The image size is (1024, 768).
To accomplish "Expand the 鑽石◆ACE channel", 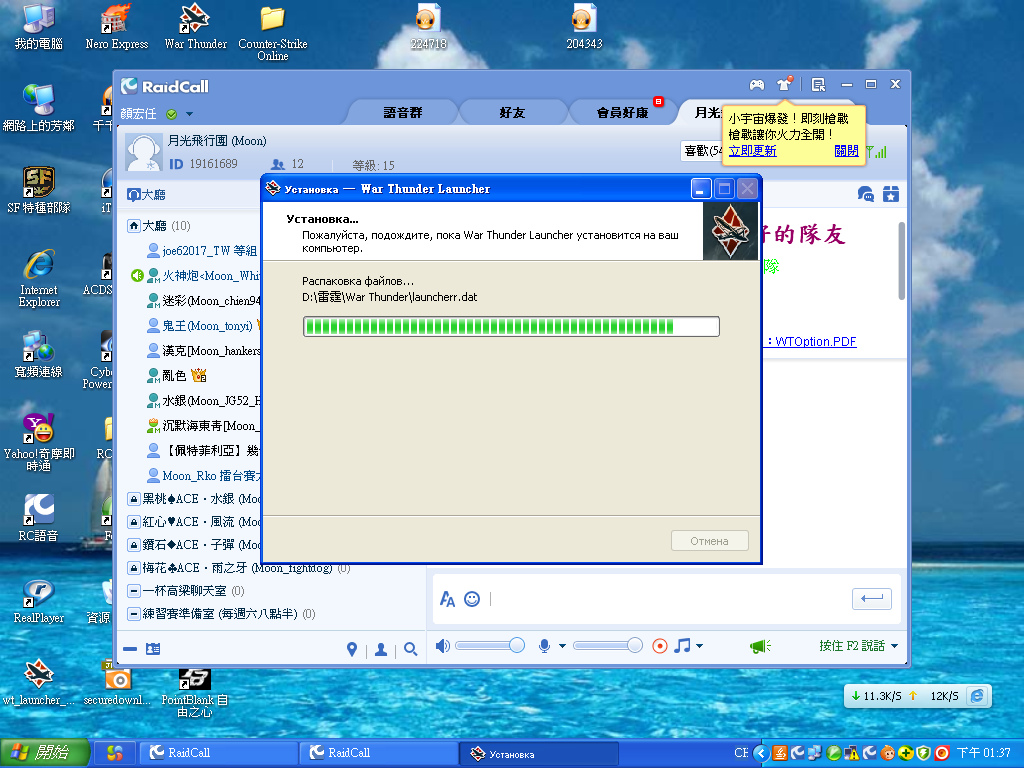I will click(133, 545).
